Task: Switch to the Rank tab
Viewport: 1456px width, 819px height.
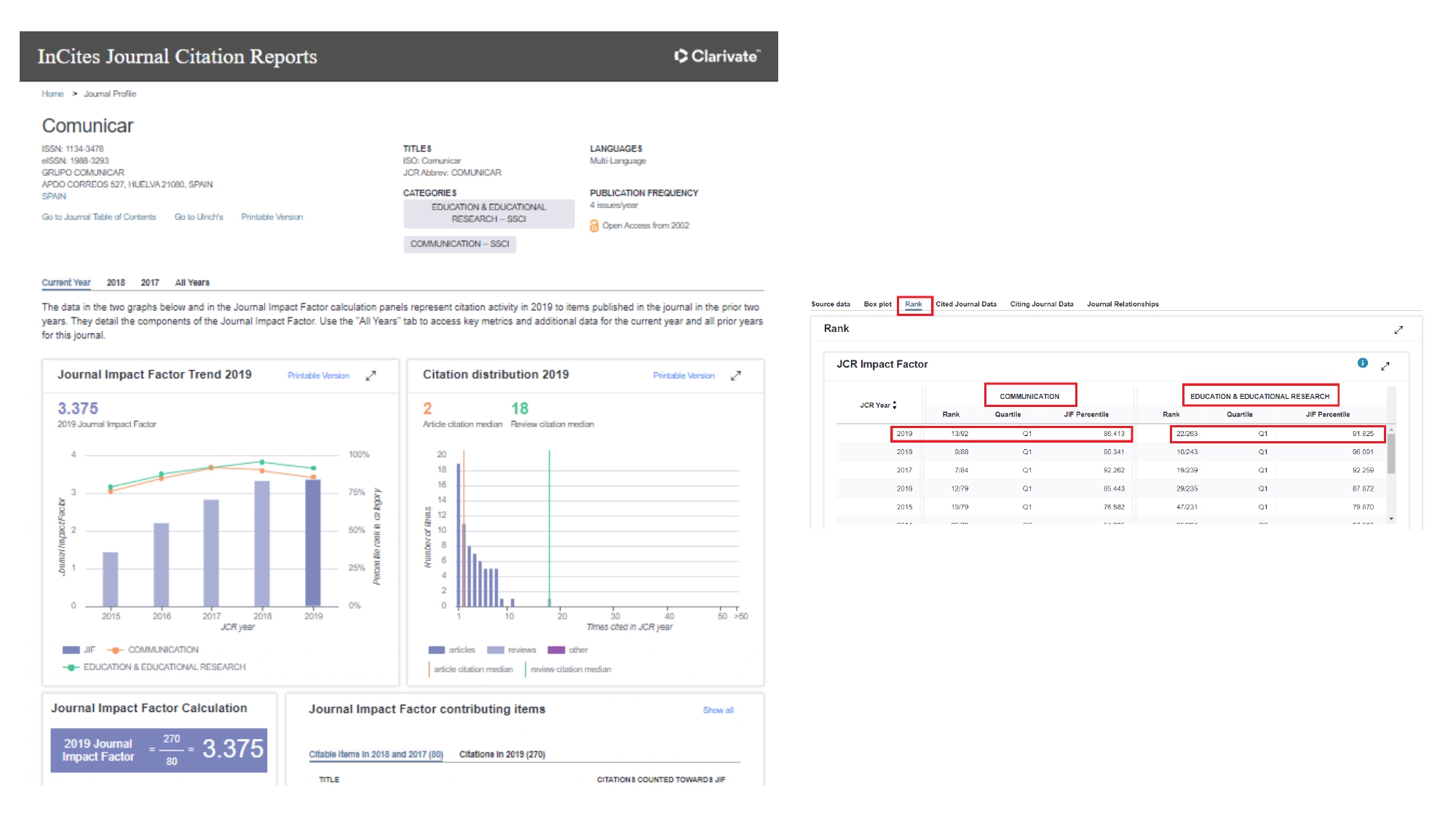Action: (914, 304)
